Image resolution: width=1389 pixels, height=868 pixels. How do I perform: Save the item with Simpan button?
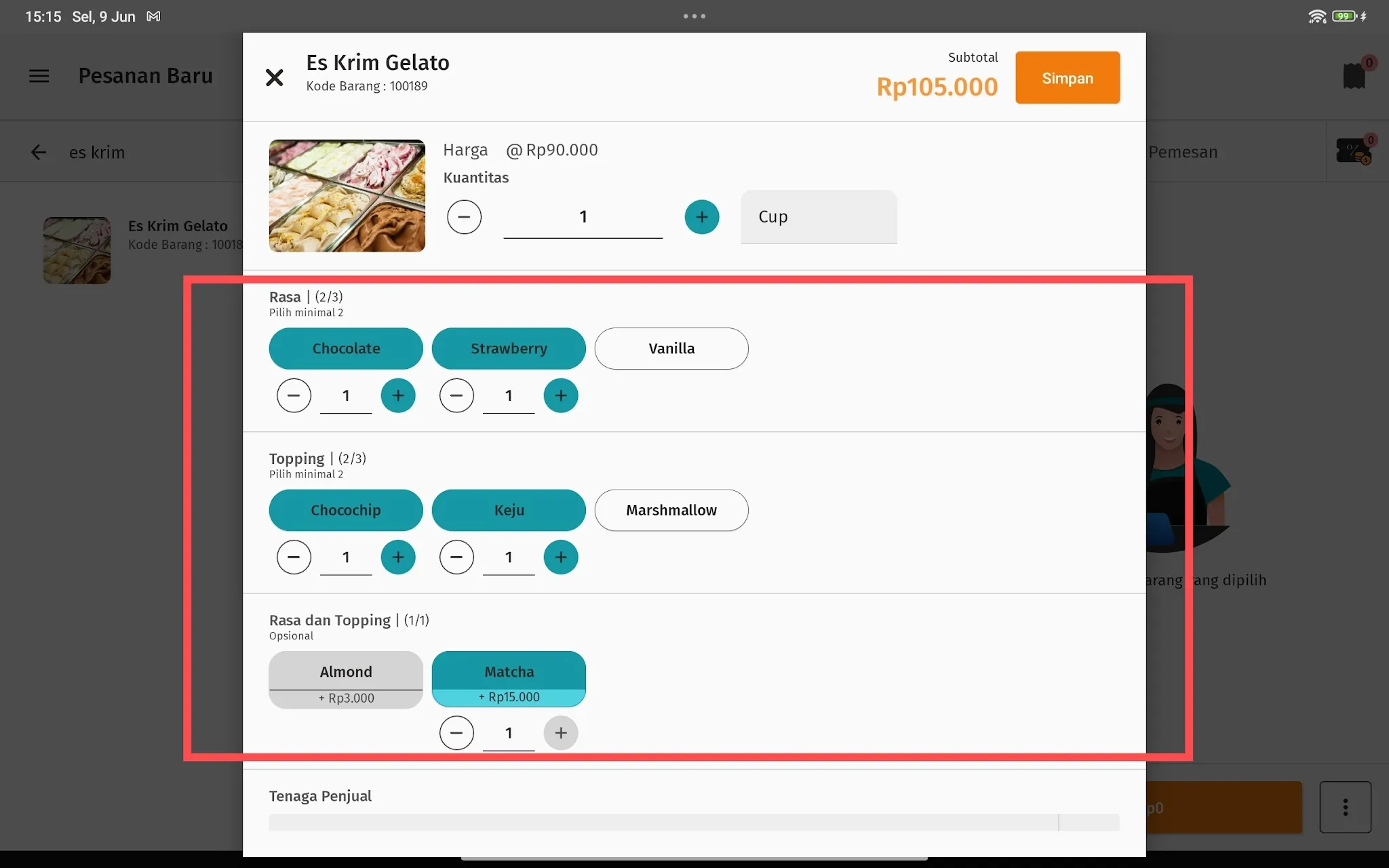(x=1067, y=78)
